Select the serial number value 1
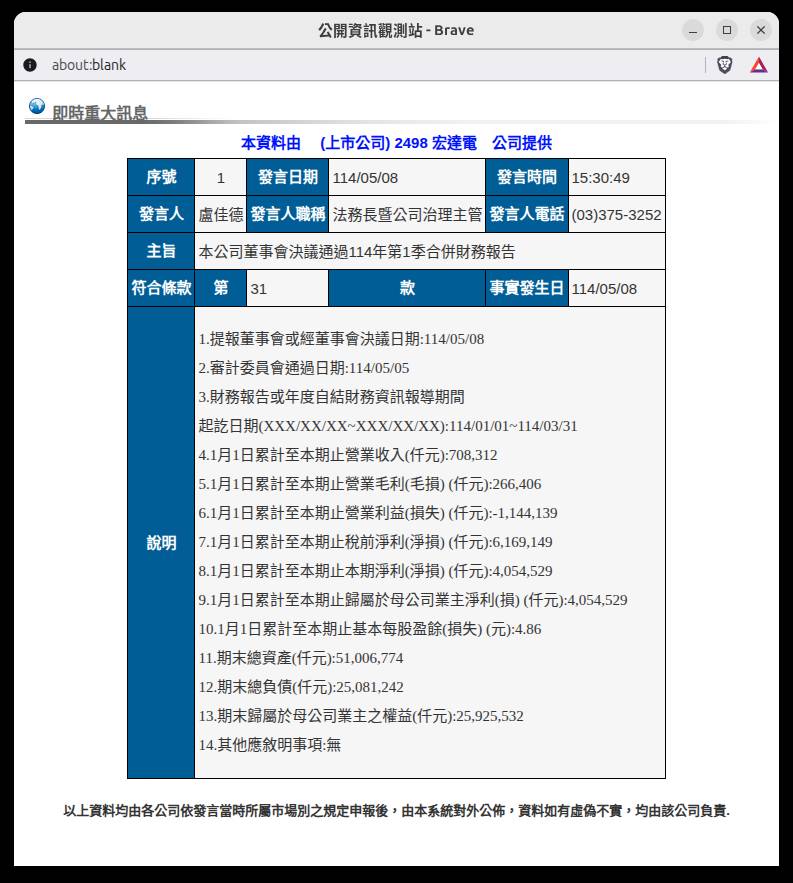 coord(221,178)
